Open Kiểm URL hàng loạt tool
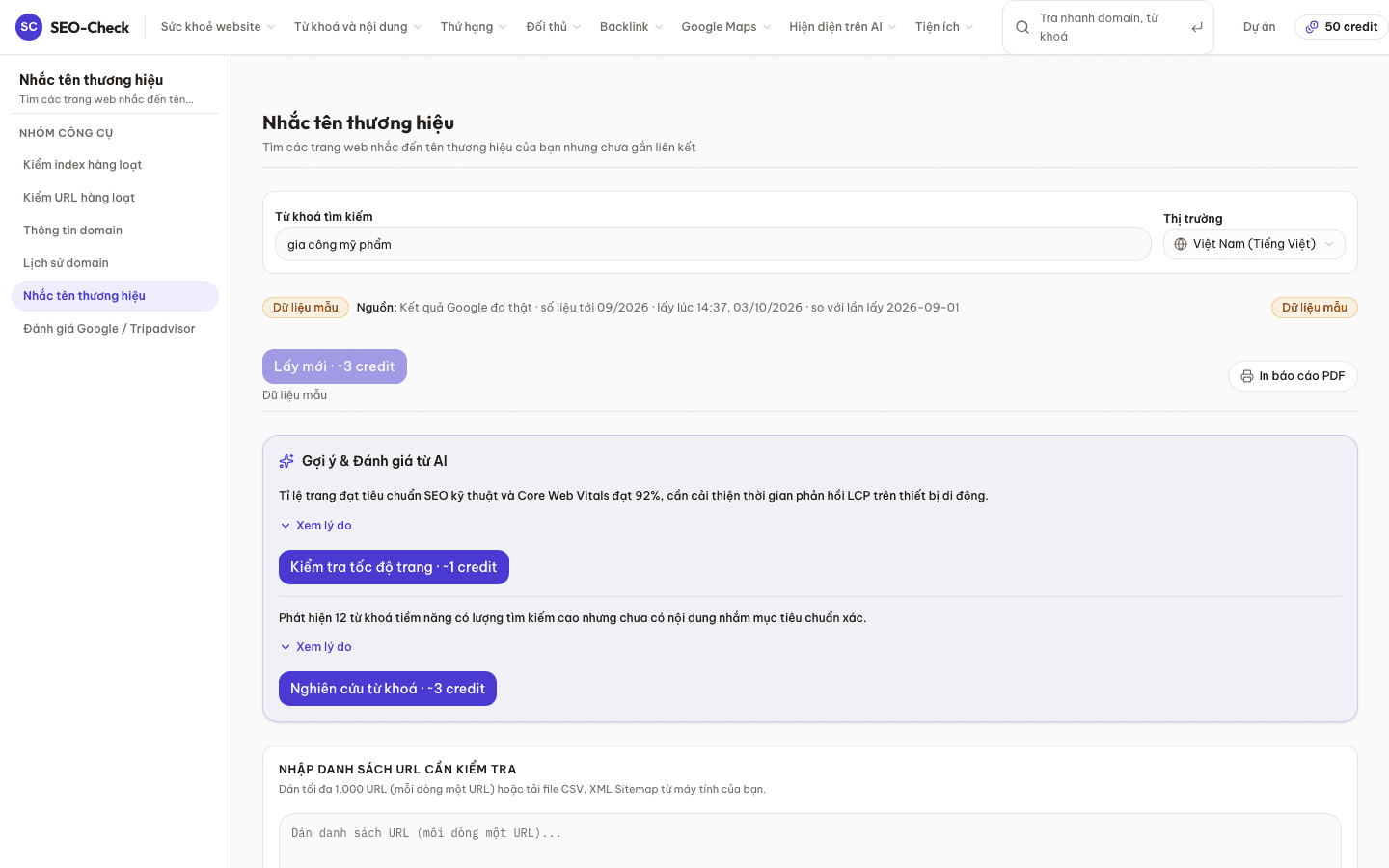 (115, 198)
